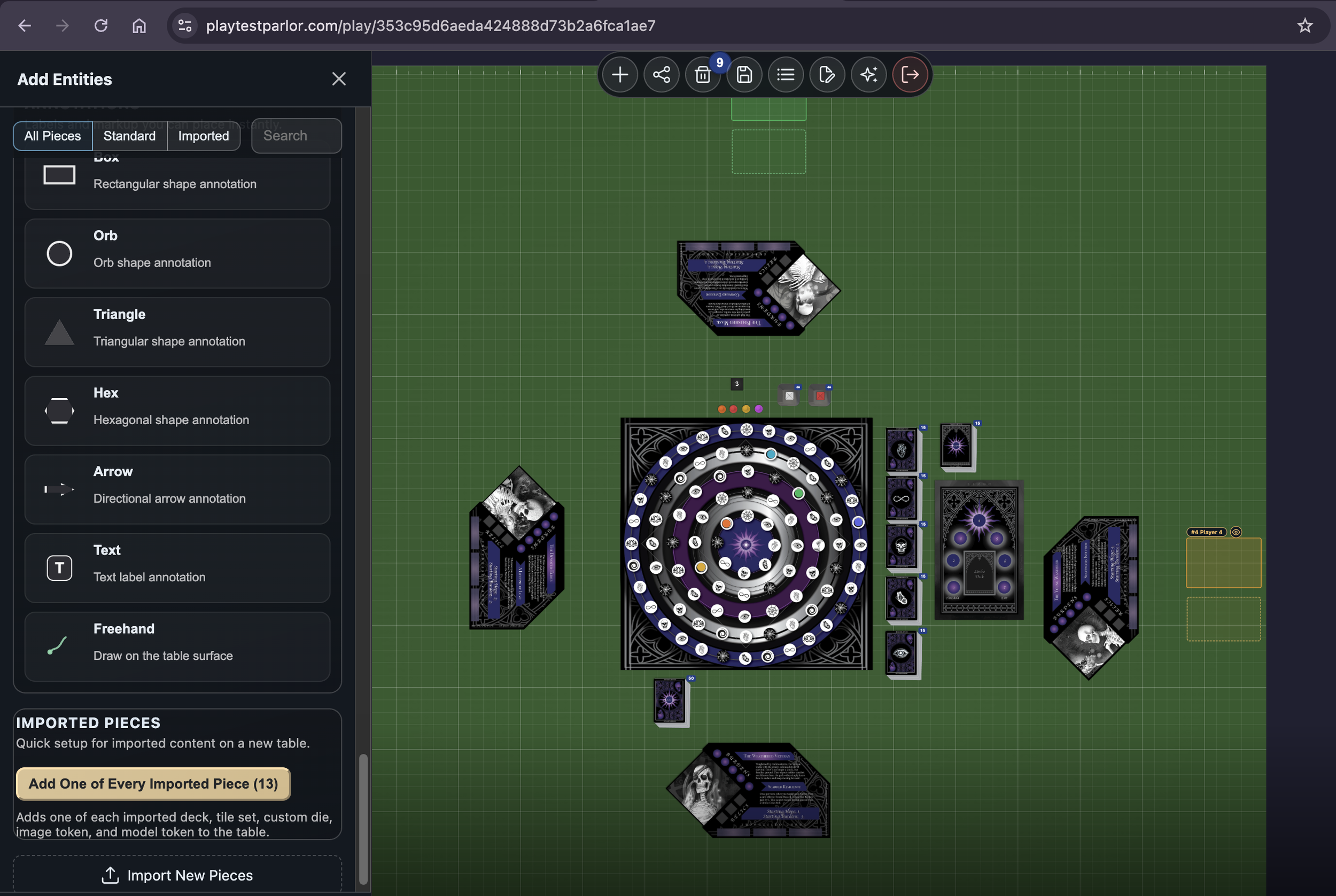The image size is (1336, 896).
Task: Click the Arrow annotation icon
Action: (x=59, y=490)
